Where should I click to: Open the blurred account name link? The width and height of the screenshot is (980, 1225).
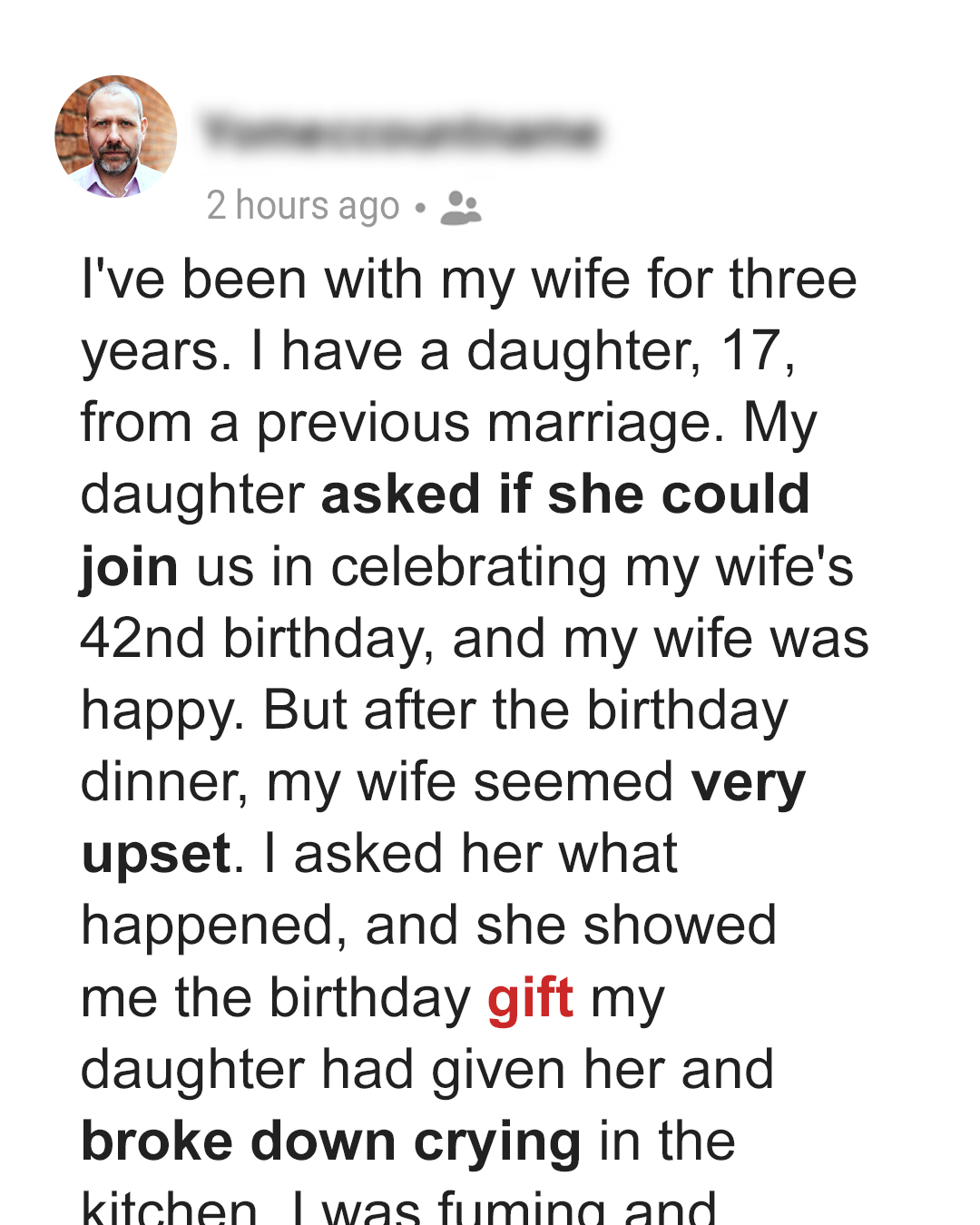click(x=401, y=132)
